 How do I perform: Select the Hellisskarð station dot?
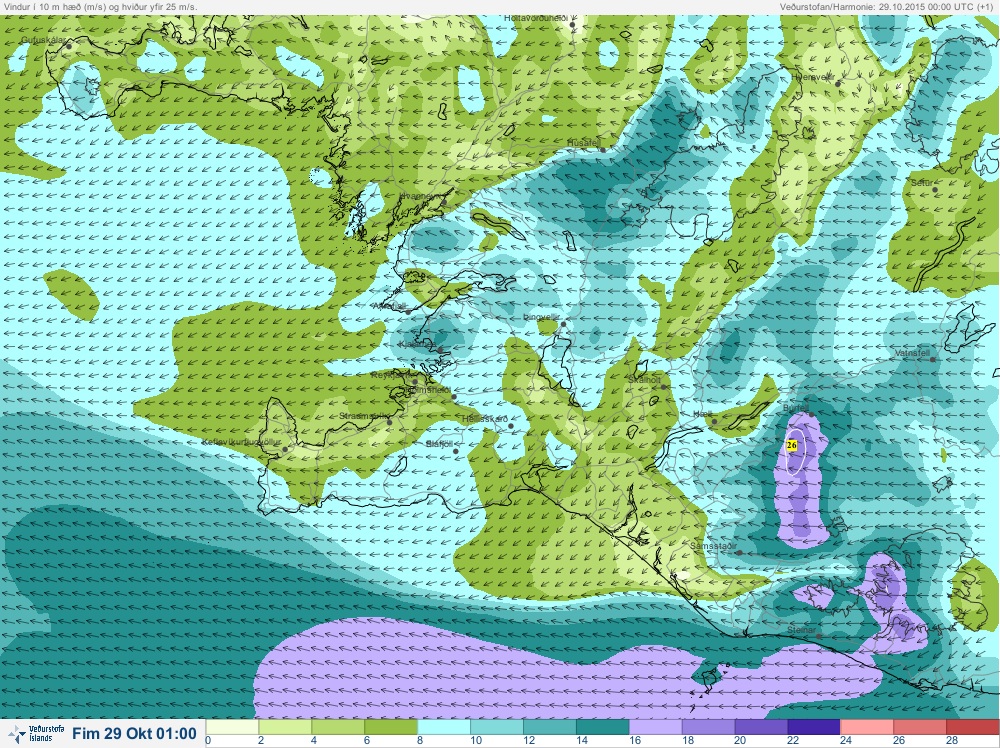point(511,426)
